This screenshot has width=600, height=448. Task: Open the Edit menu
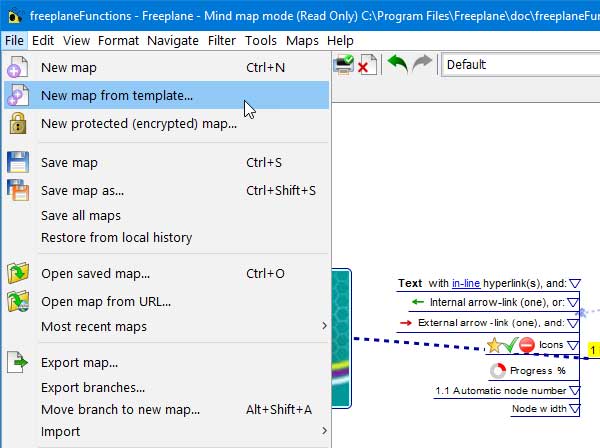coord(43,40)
